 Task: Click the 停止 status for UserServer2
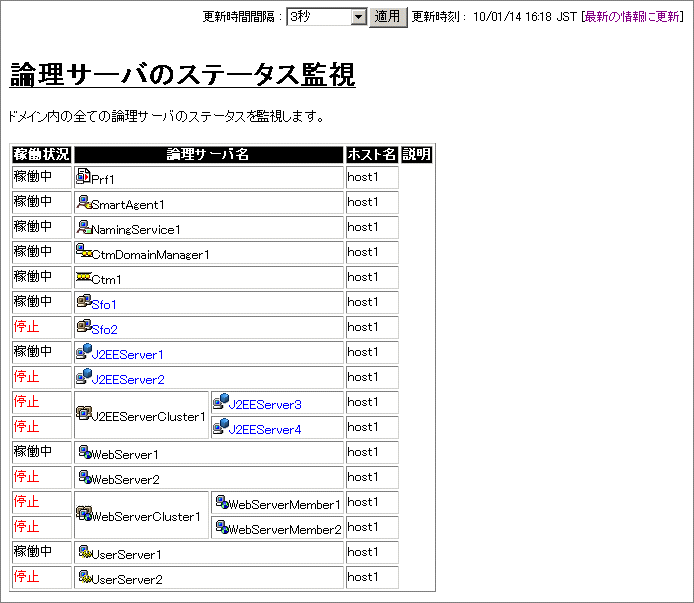coord(27,577)
